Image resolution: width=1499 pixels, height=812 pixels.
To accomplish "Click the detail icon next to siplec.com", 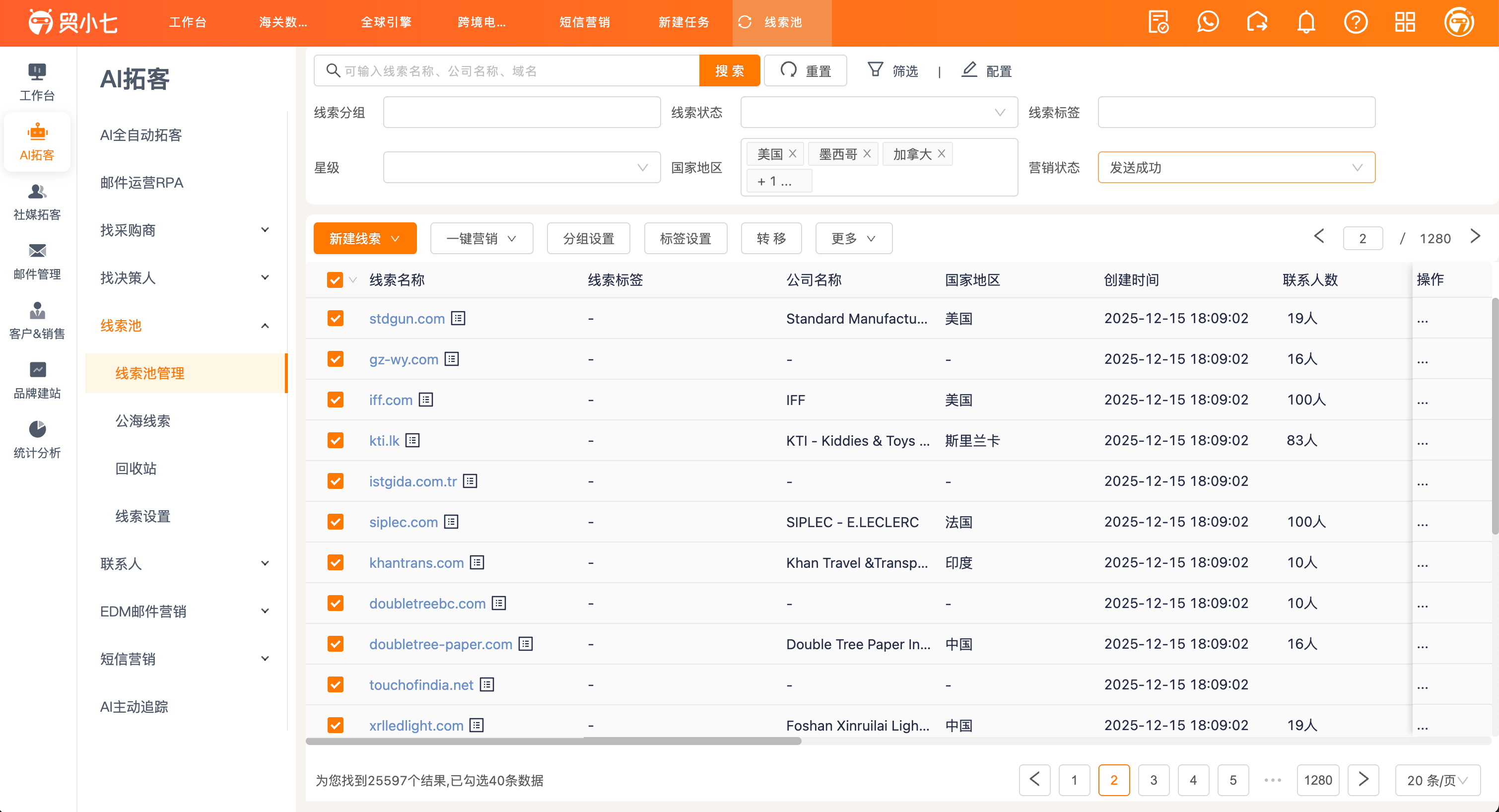I will pyautogui.click(x=452, y=522).
